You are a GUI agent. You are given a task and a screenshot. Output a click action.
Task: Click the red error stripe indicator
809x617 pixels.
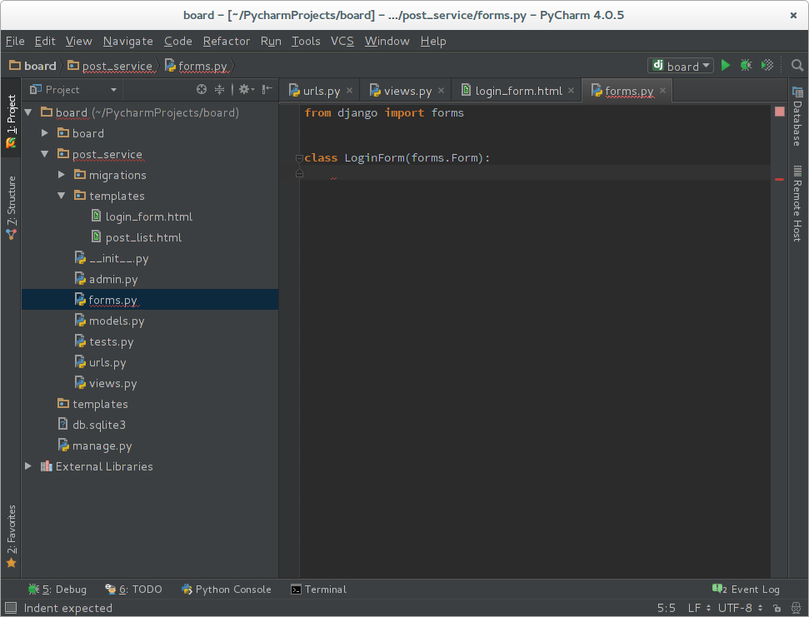pyautogui.click(x=780, y=111)
